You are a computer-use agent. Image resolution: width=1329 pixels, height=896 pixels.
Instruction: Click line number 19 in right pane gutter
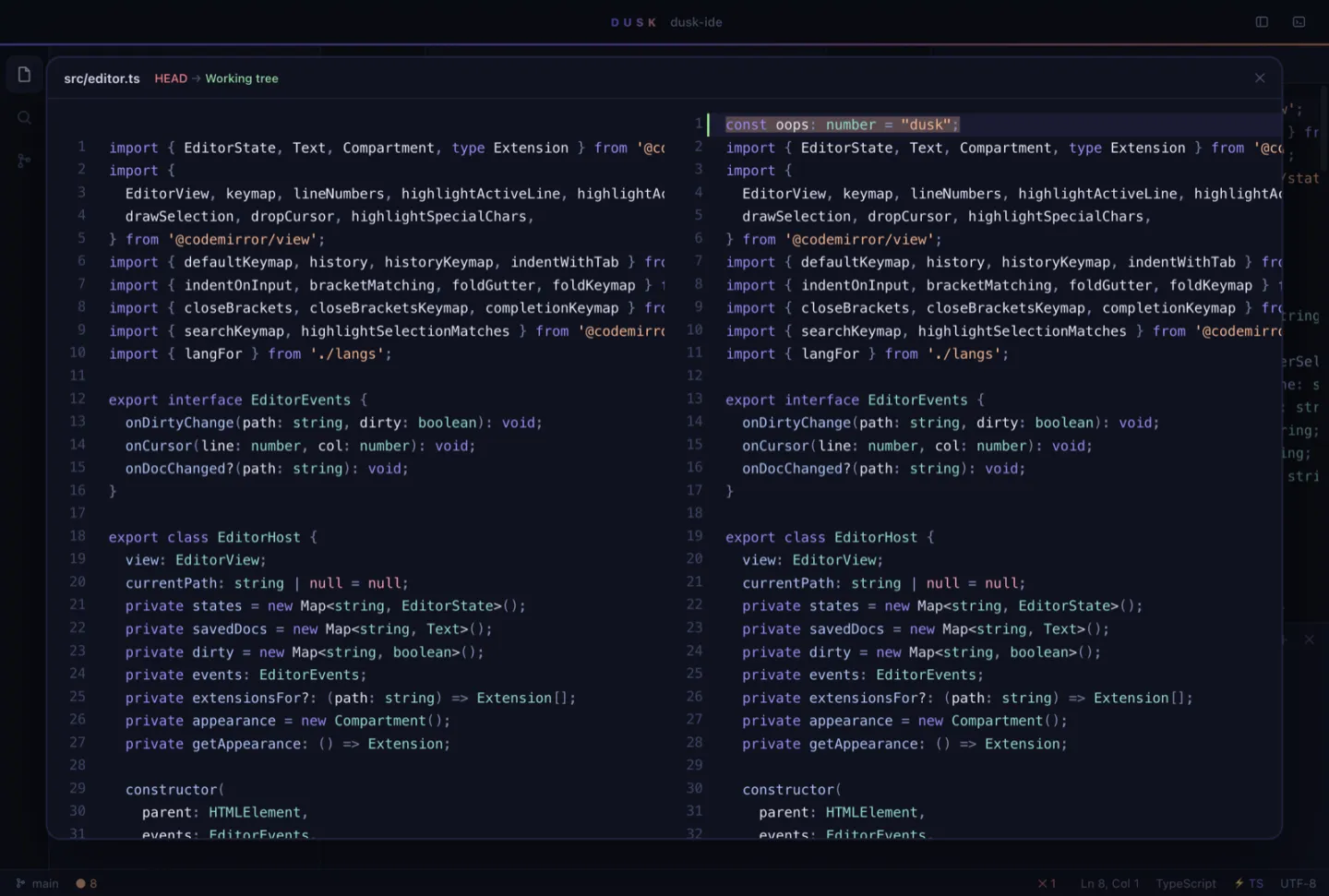[694, 536]
